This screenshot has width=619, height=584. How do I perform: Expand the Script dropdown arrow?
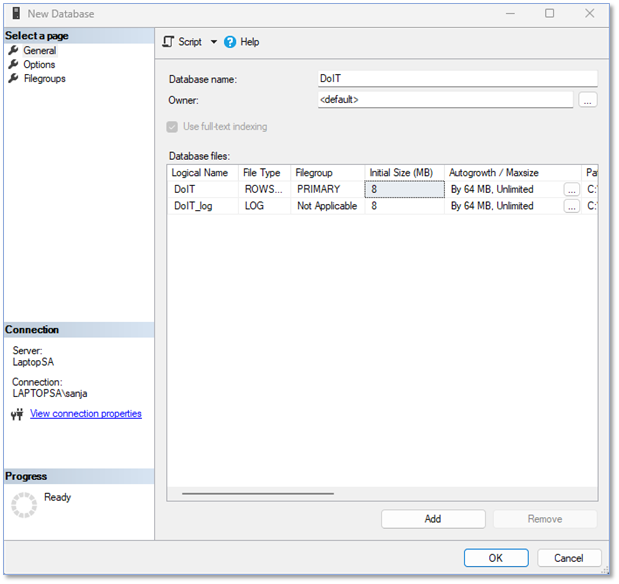[x=213, y=42]
